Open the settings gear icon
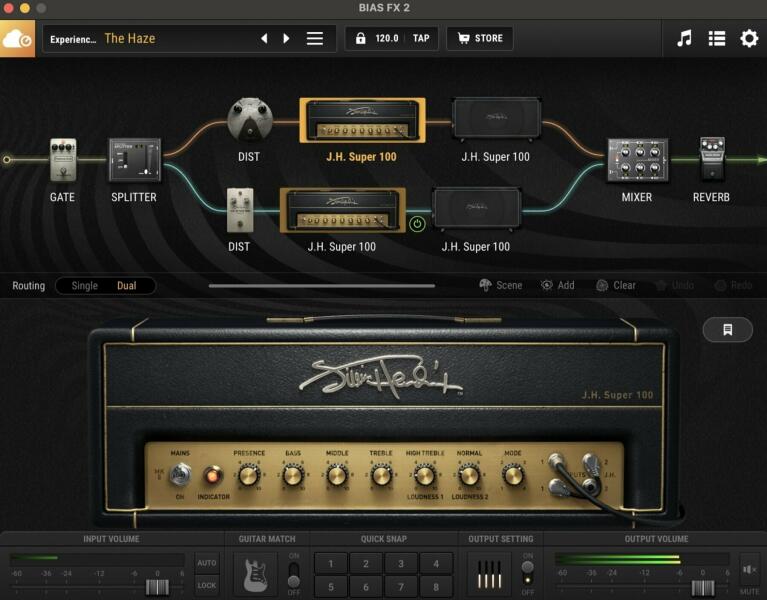 (x=749, y=39)
